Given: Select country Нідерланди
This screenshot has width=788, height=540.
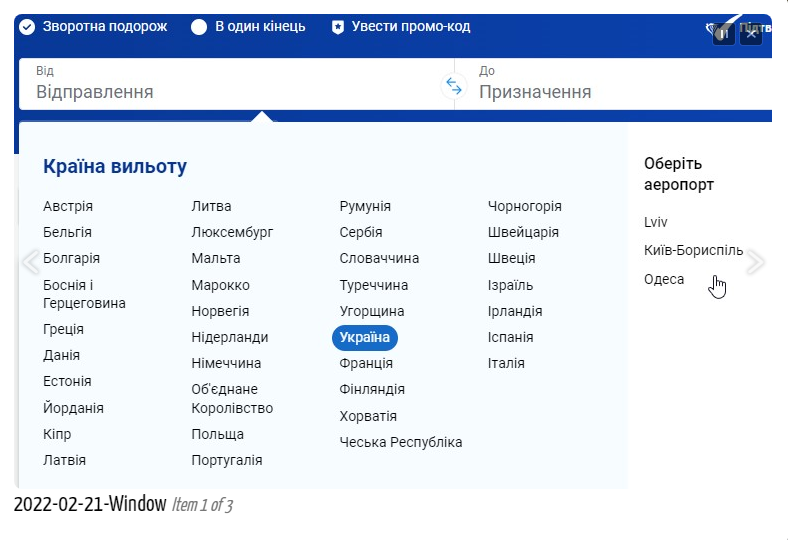Looking at the screenshot, I should (230, 338).
